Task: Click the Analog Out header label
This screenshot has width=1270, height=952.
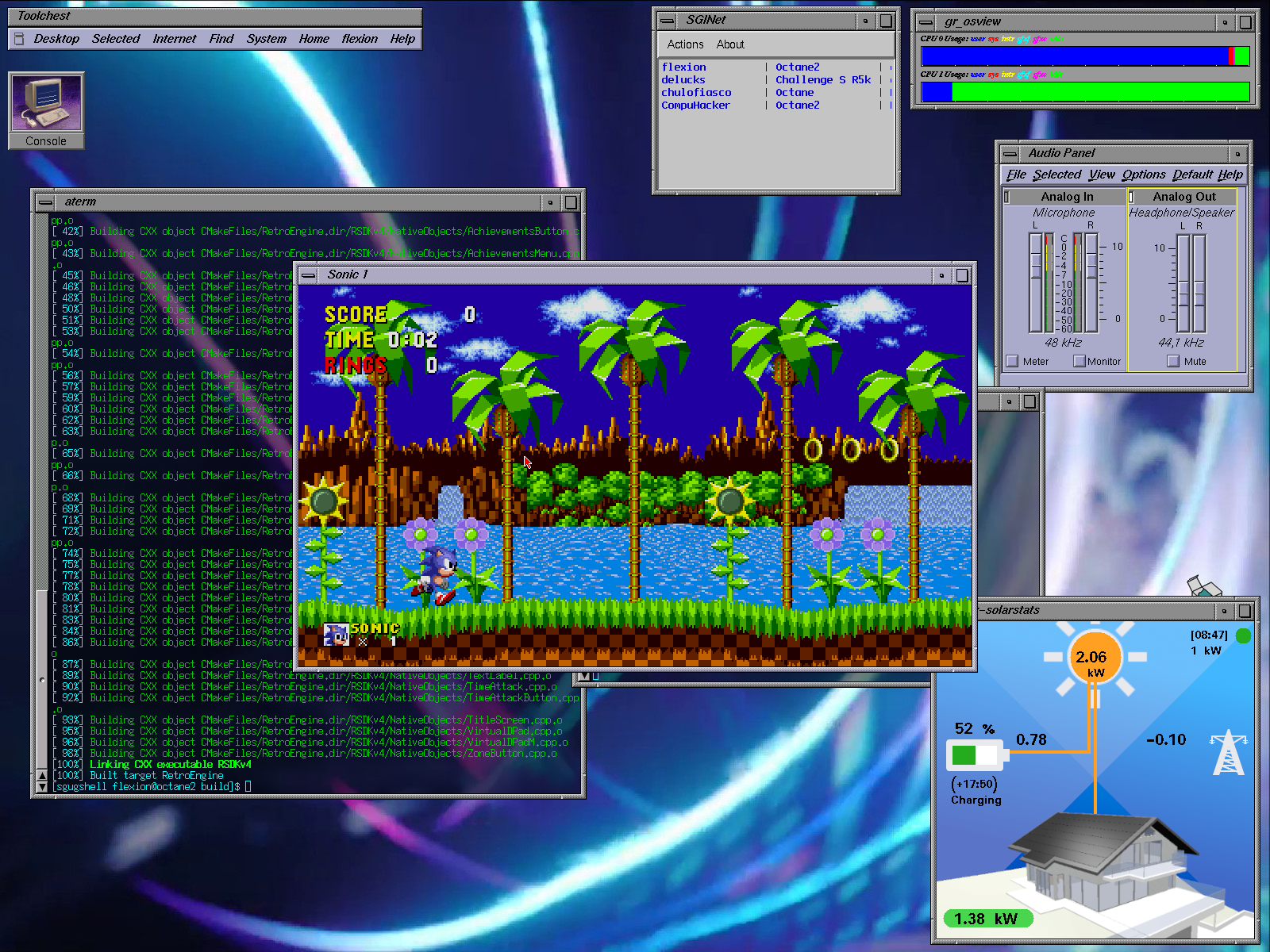Action: click(x=1184, y=197)
